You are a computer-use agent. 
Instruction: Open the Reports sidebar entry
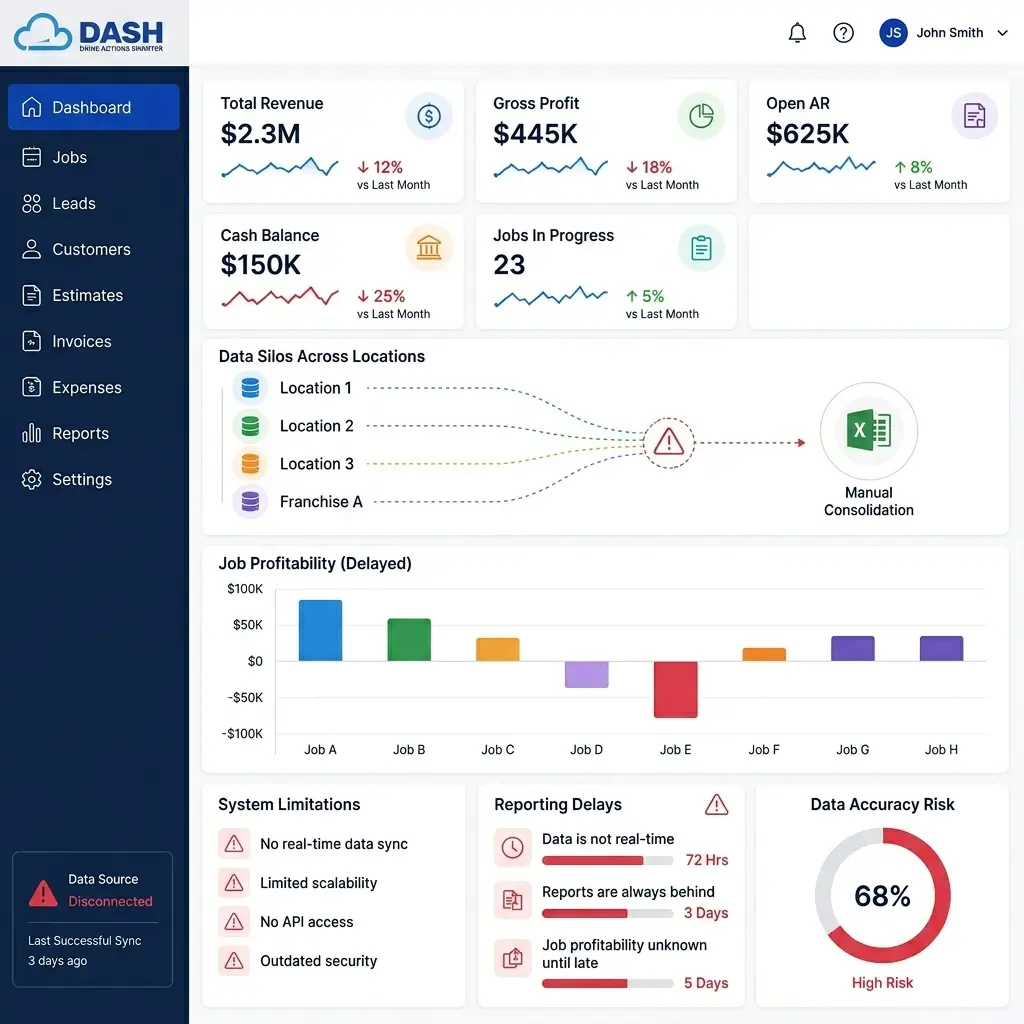(x=93, y=434)
